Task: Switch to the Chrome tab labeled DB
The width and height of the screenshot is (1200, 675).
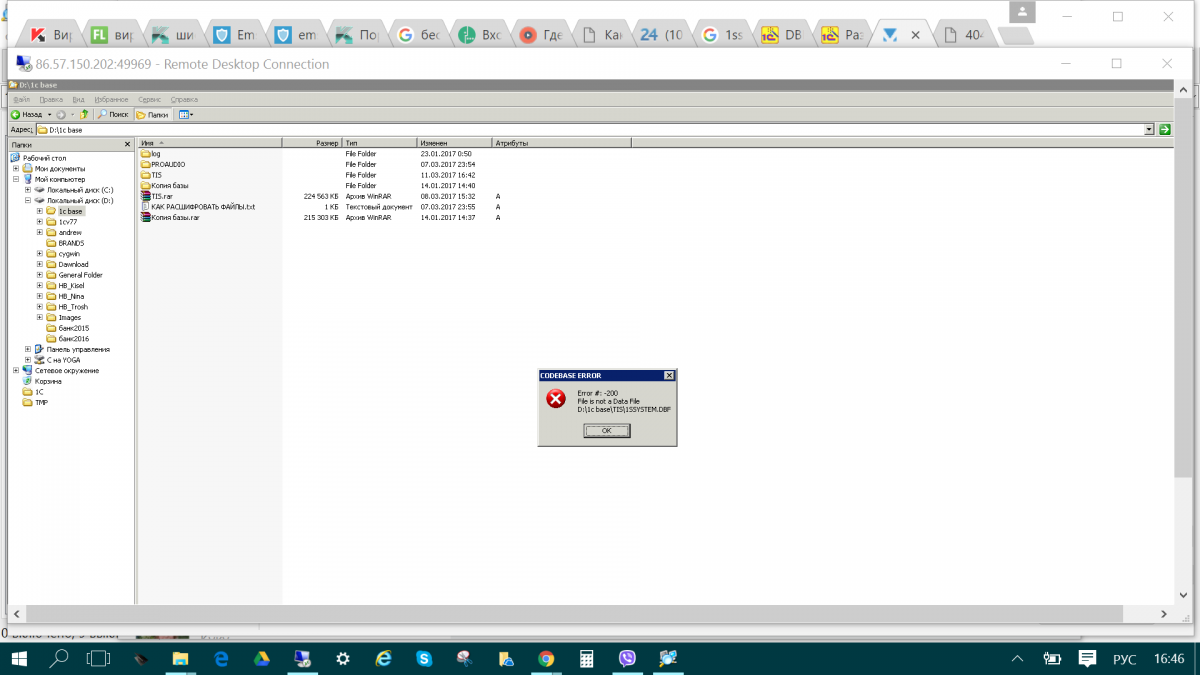Action: pos(782,35)
